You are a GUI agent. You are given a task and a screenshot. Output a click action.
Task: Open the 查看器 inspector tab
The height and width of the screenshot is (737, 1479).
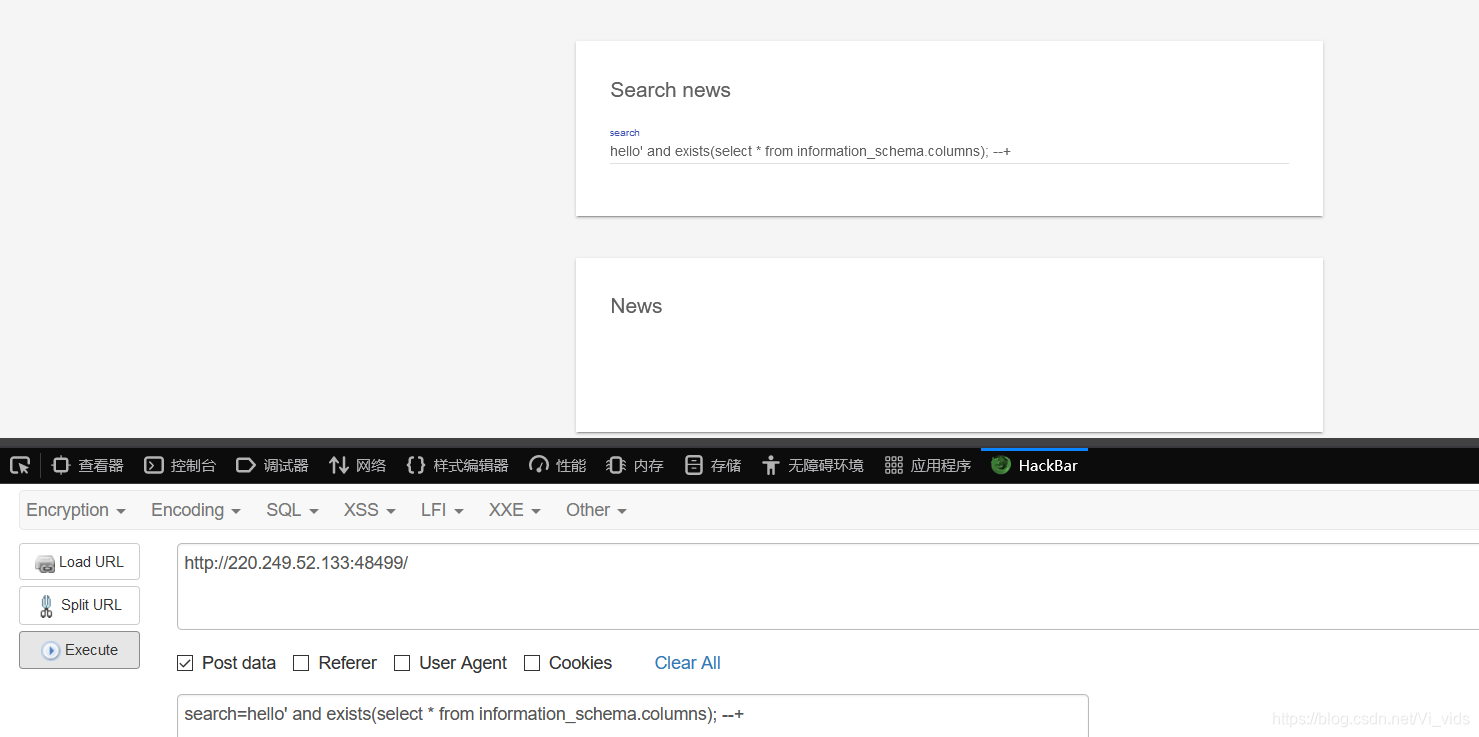pyautogui.click(x=88, y=465)
